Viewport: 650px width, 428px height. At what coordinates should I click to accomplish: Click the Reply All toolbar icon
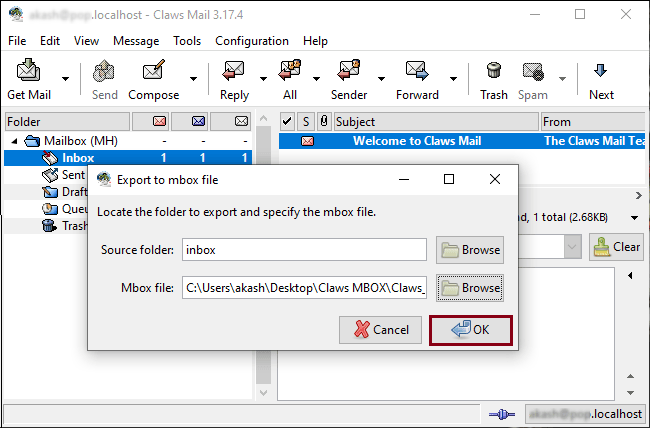290,71
